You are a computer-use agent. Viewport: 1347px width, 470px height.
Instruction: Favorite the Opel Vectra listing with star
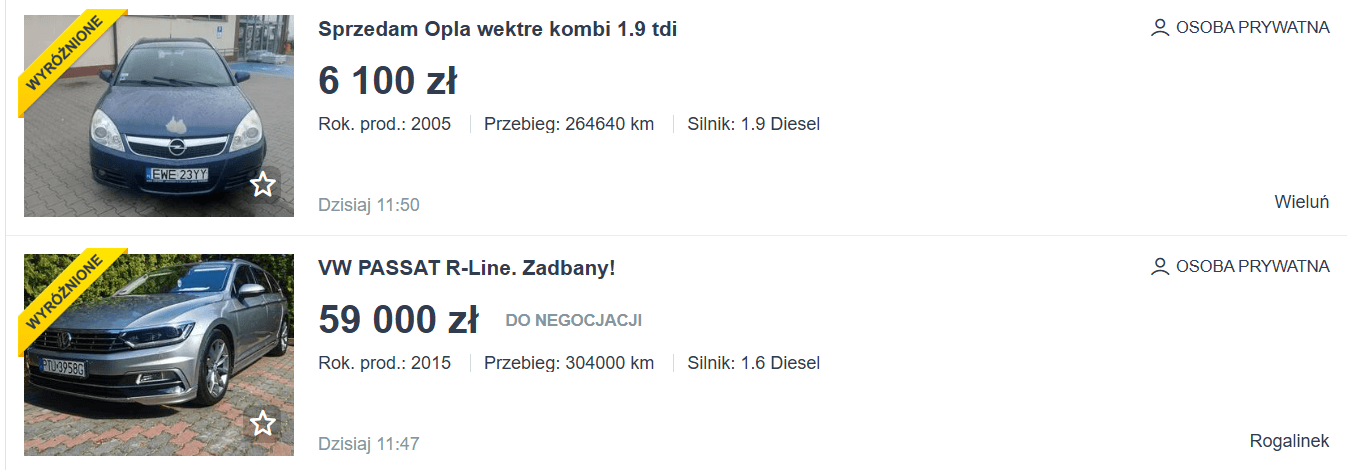[x=263, y=185]
